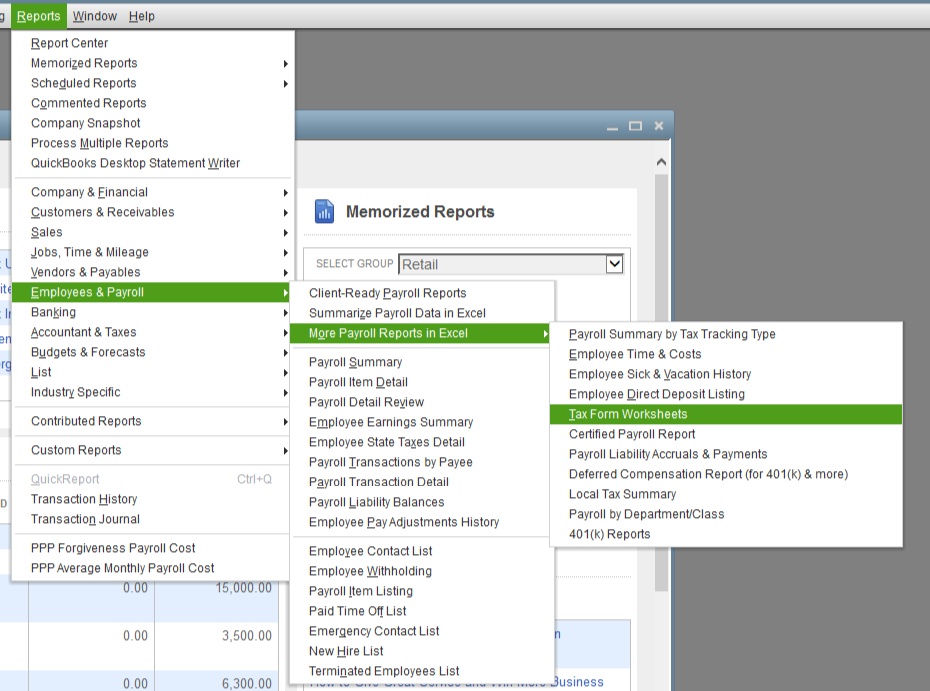Open Employee Contact List
Viewport: 930px width, 691px height.
click(422, 552)
